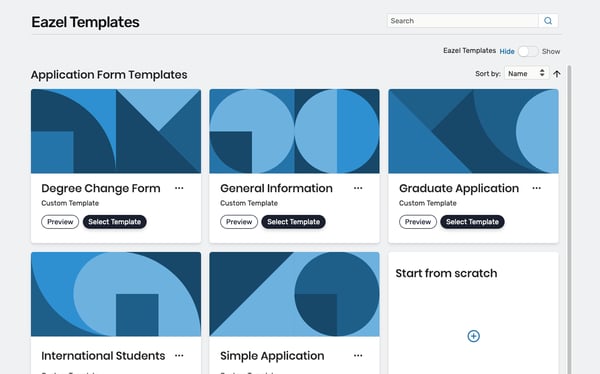600x374 pixels.
Task: Click the plus icon to start from scratch
Action: 473,336
